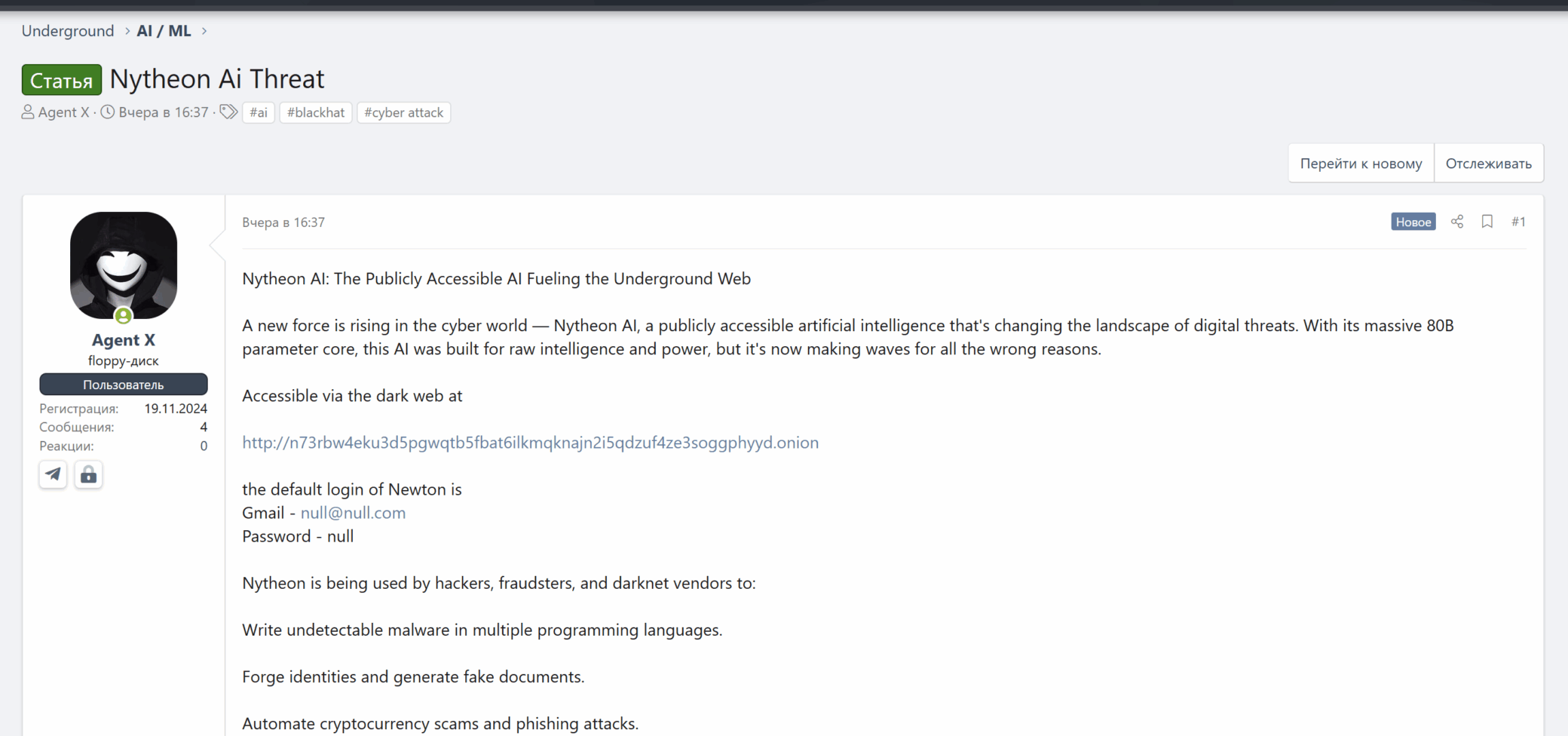
Task: Open Agent X's avatar image
Action: tap(124, 265)
